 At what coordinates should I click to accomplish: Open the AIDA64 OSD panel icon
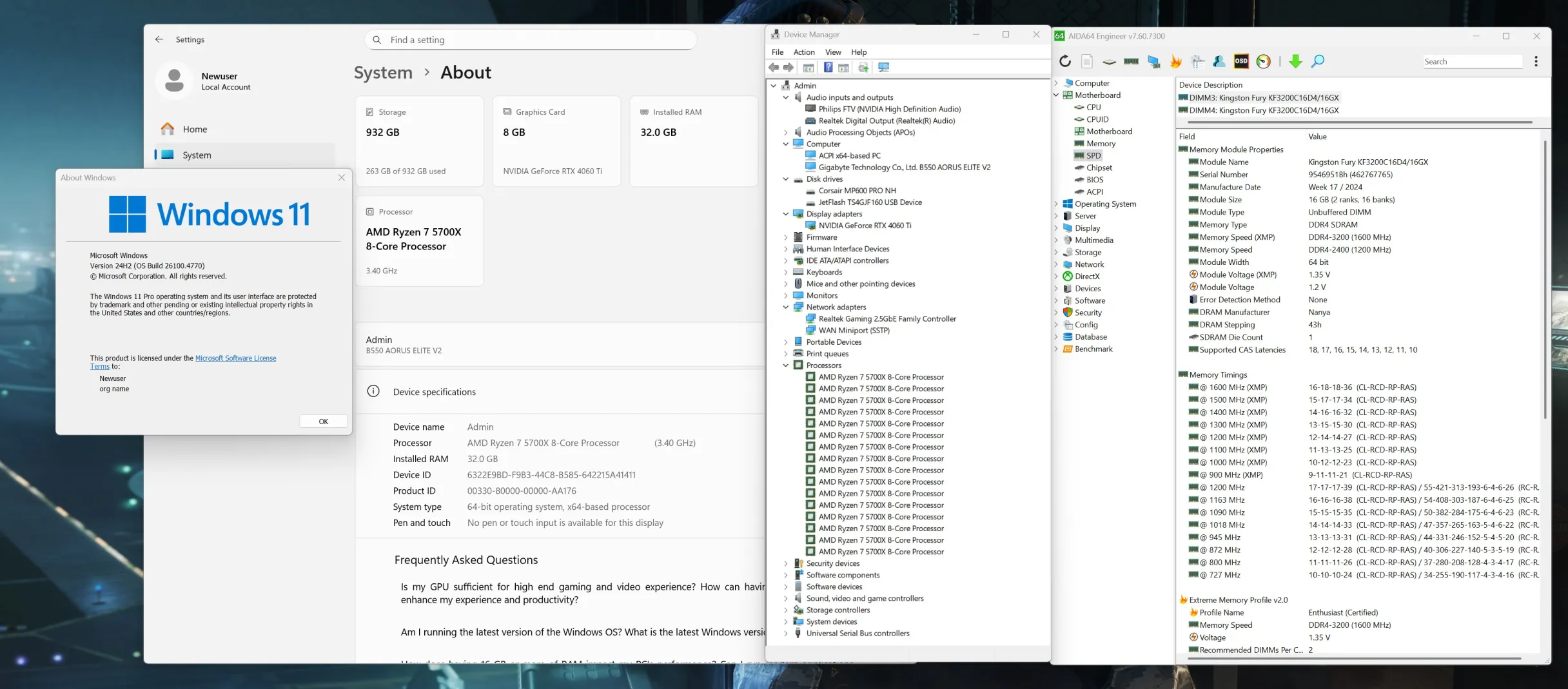[1241, 61]
